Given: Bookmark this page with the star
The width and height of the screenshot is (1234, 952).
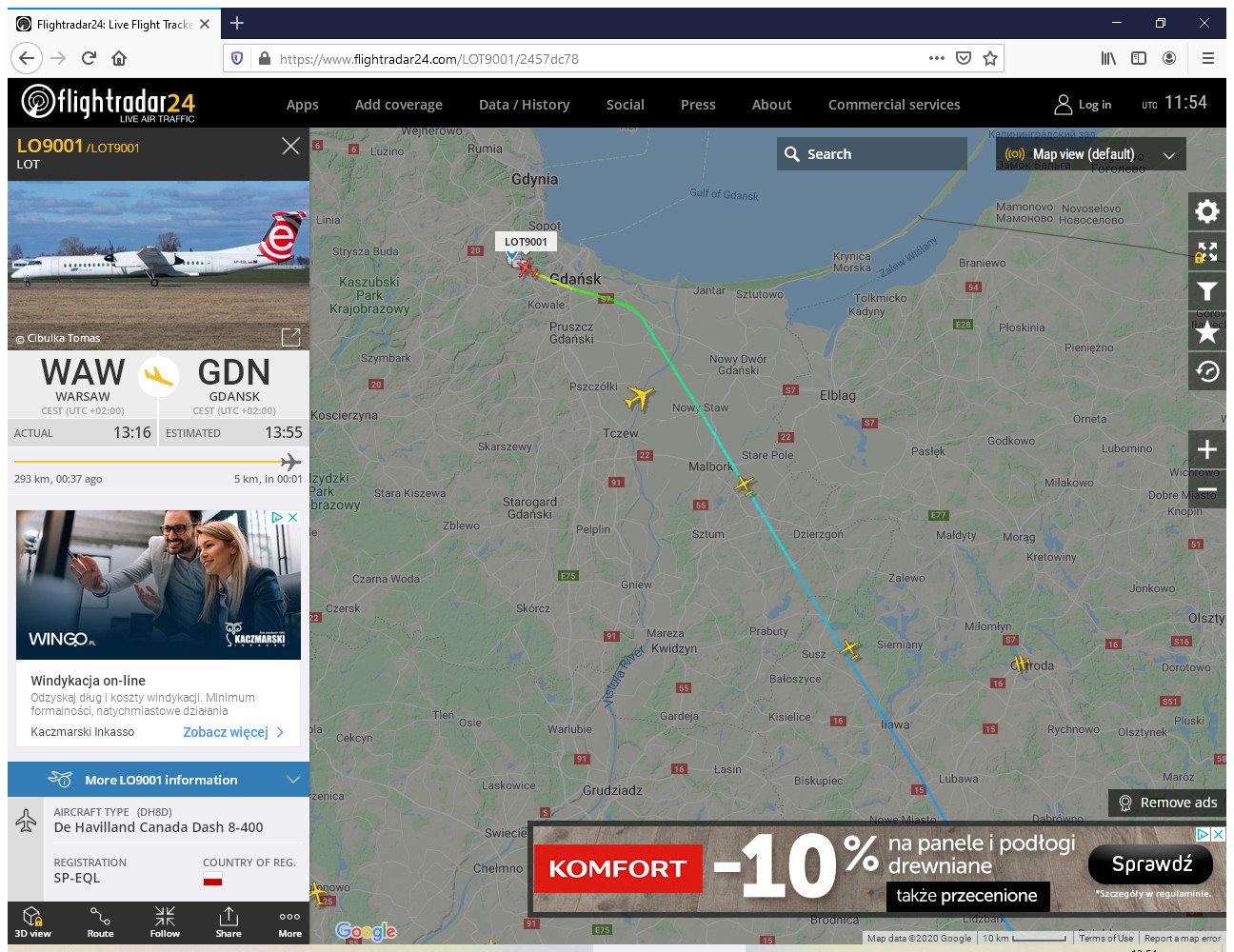Looking at the screenshot, I should [990, 58].
